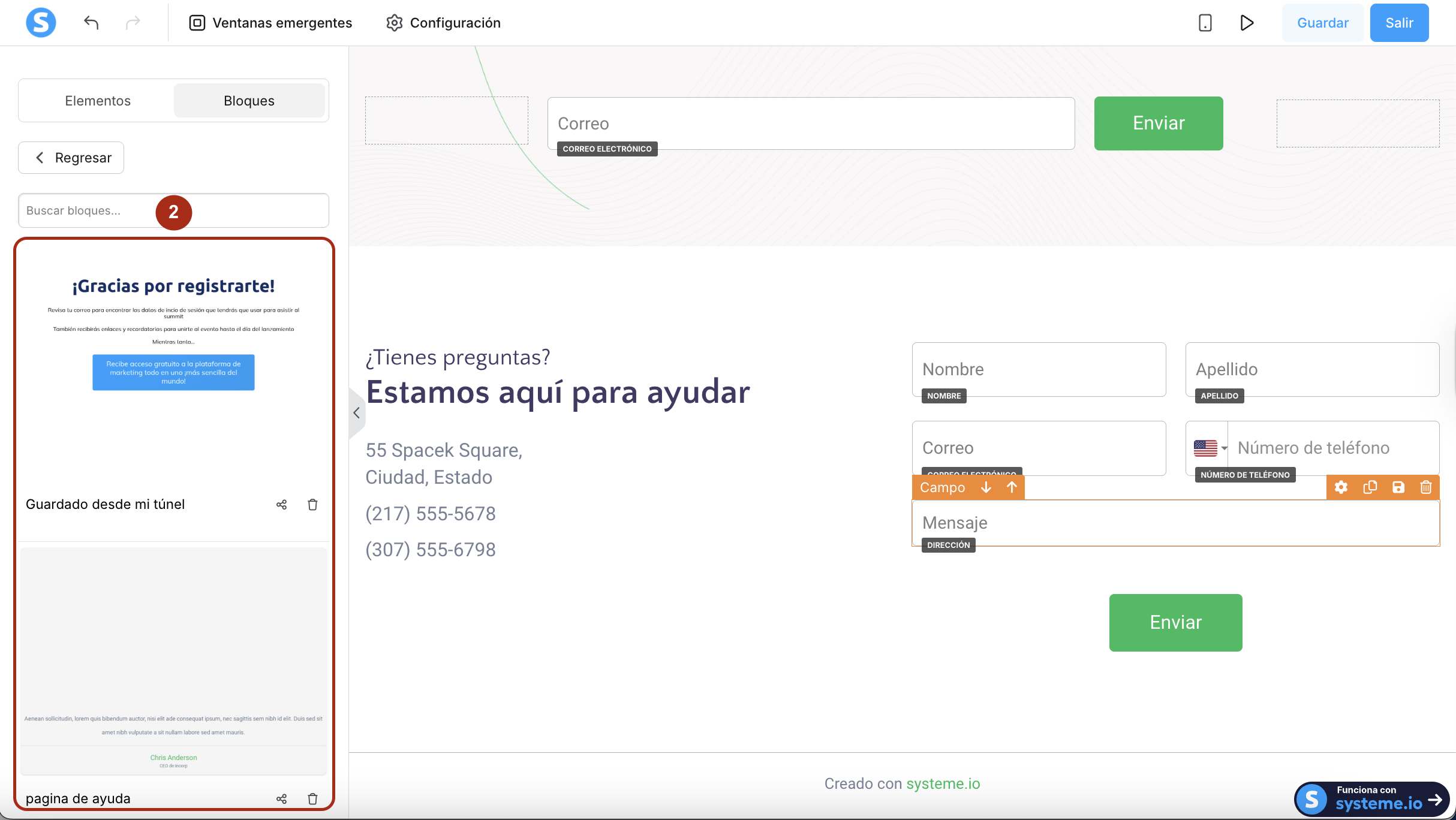Open Campo field settings gear
The width and height of the screenshot is (1456, 820).
(x=1341, y=487)
